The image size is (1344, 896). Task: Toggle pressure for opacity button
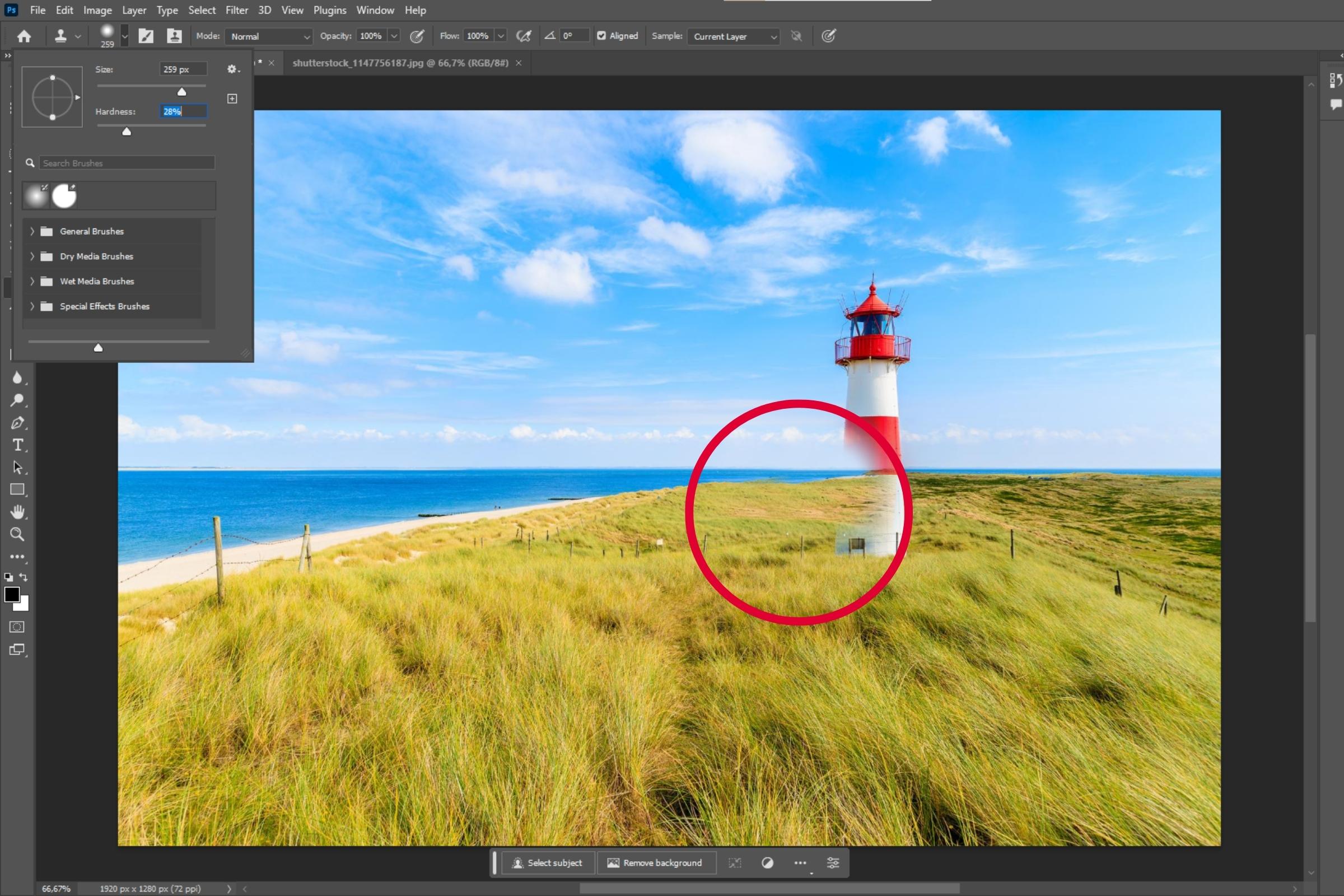tap(417, 36)
